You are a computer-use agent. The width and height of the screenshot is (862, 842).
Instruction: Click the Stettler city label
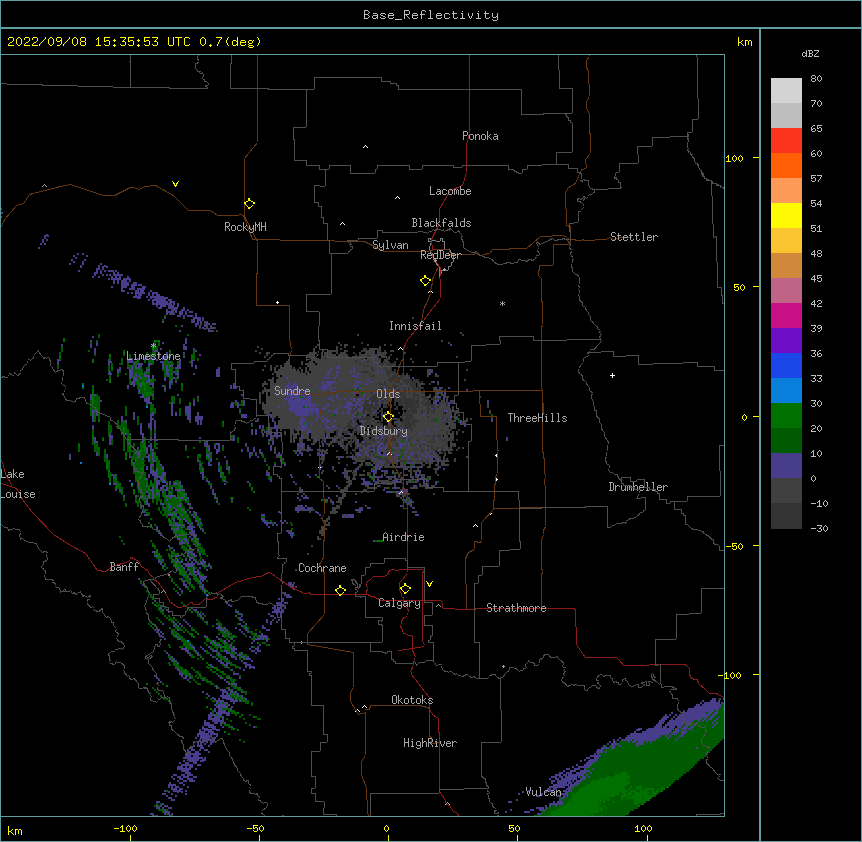click(x=634, y=237)
